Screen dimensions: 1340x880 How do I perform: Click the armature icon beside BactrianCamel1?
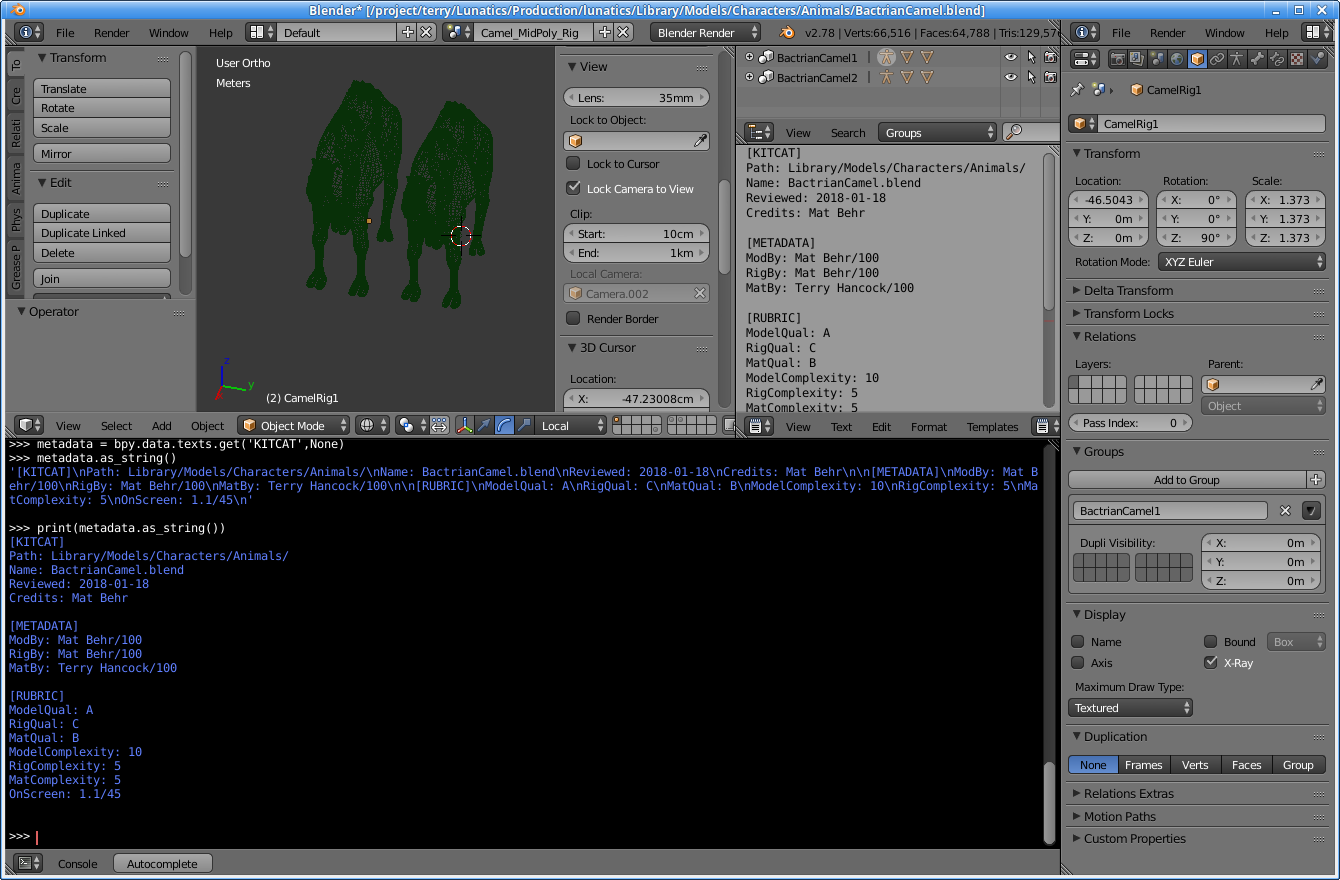(886, 57)
